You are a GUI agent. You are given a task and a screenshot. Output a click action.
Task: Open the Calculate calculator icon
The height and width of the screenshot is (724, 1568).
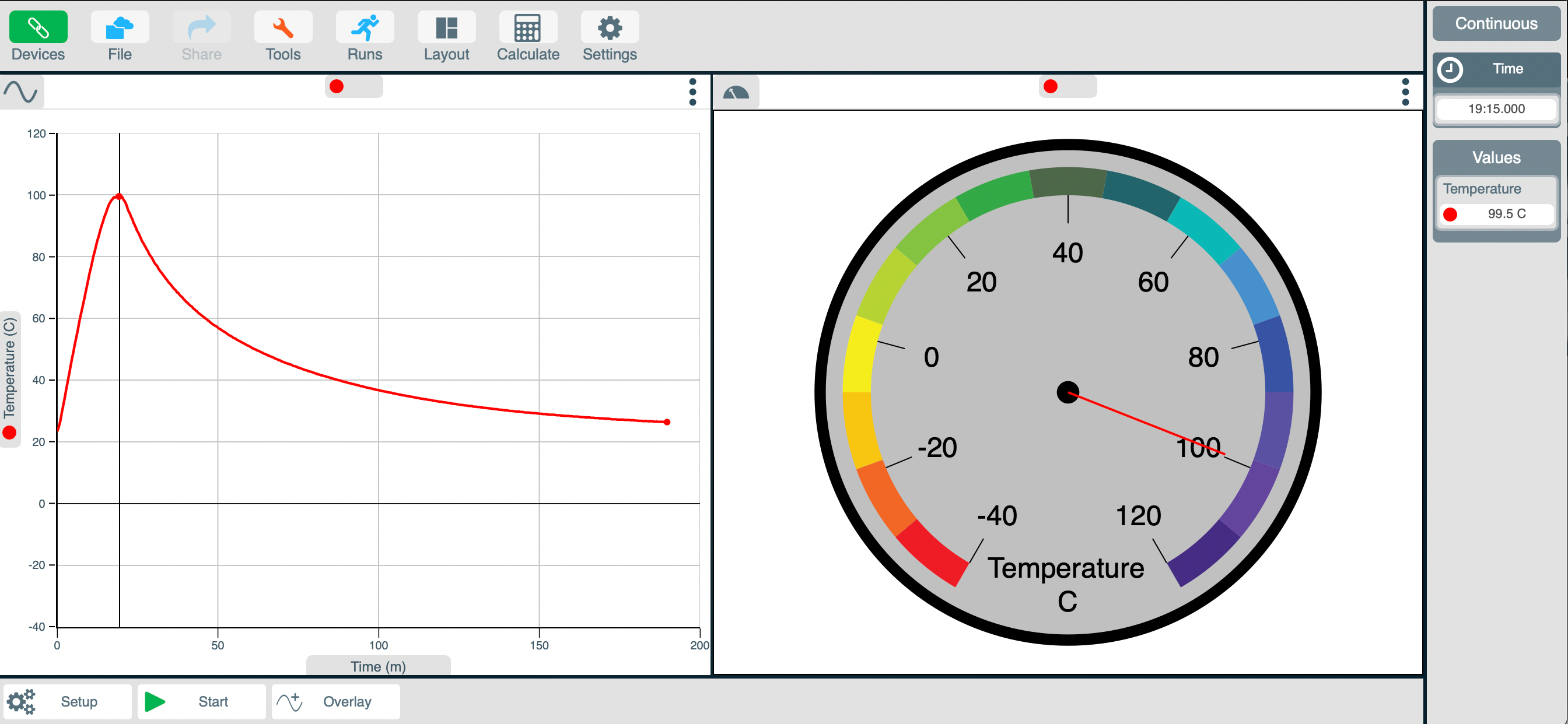tap(528, 27)
